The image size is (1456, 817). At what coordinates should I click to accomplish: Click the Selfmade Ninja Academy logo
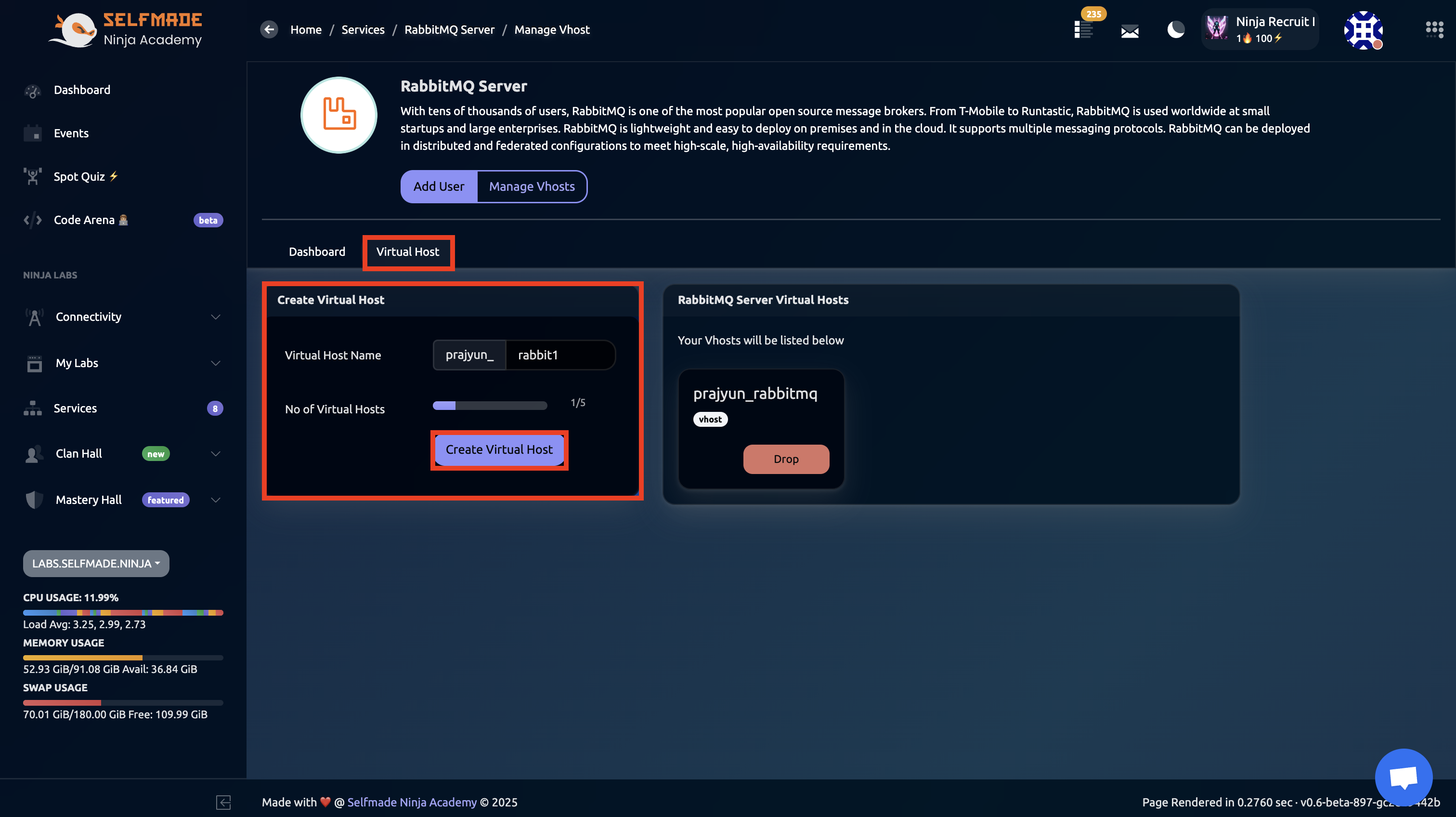[125, 29]
